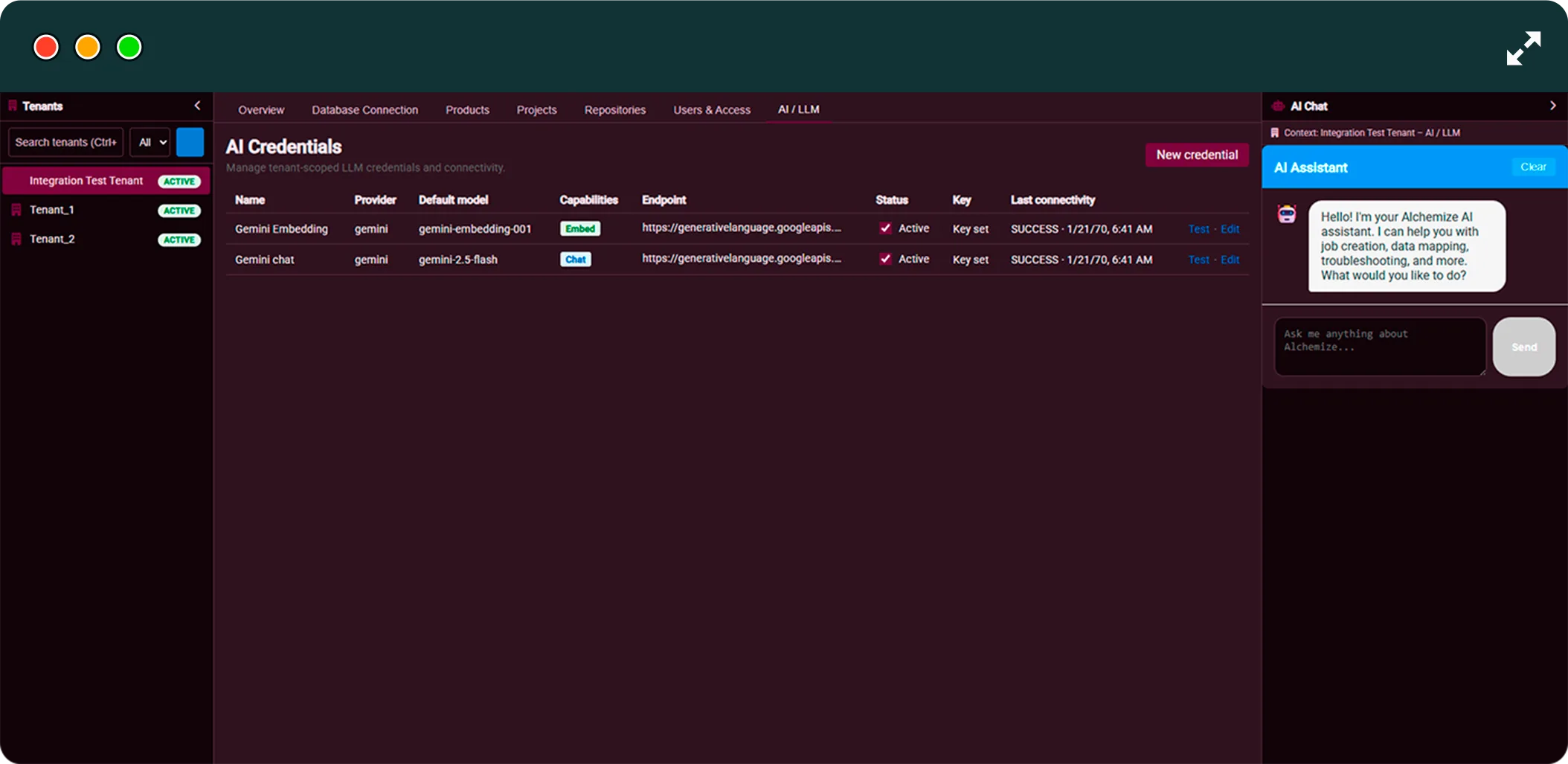Create a New credential
Viewport: 1568px width, 764px height.
point(1197,155)
